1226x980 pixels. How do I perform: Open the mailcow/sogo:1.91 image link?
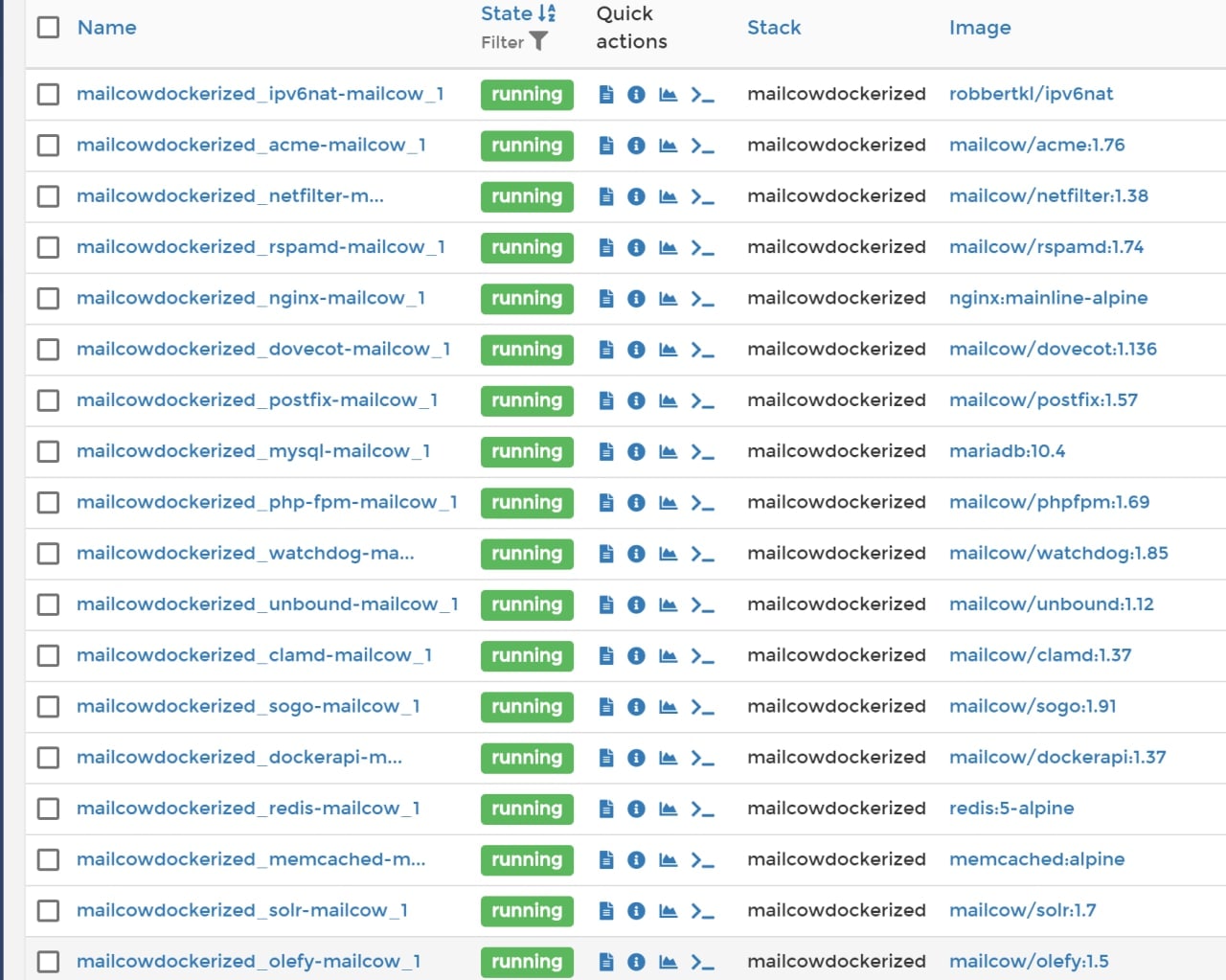1033,706
